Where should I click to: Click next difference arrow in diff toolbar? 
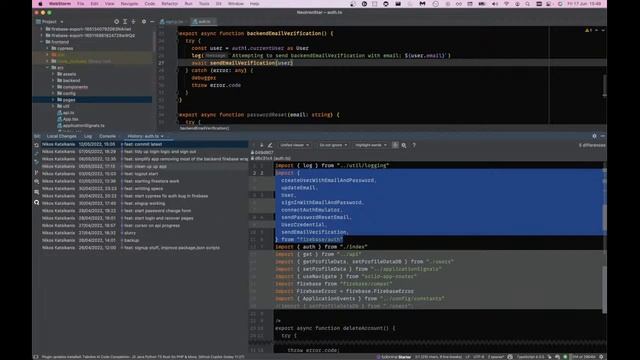262,145
